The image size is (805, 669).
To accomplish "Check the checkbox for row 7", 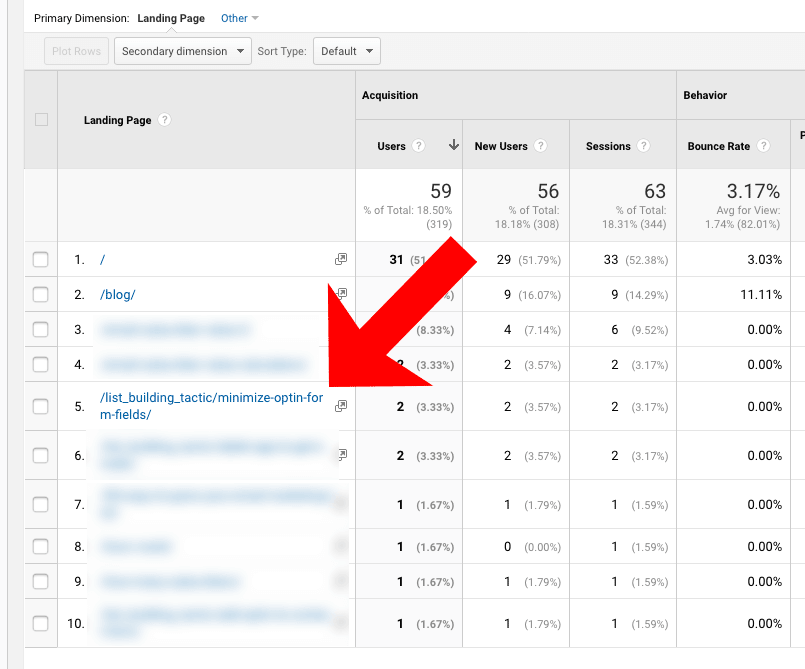I will tap(41, 505).
